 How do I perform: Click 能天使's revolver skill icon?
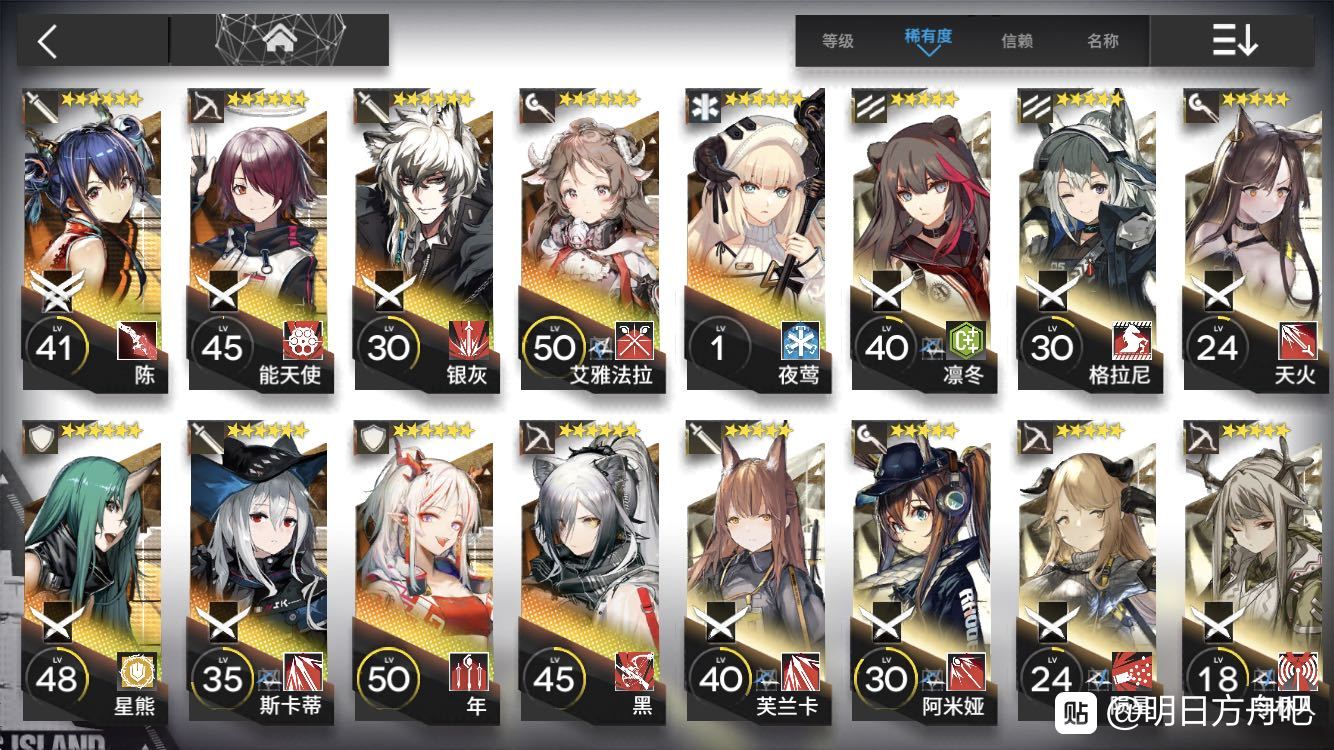tap(303, 342)
